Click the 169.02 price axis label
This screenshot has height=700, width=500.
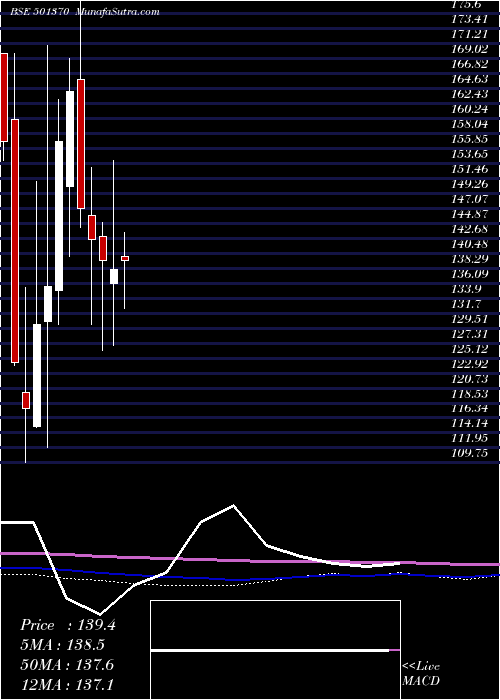tap(471, 49)
